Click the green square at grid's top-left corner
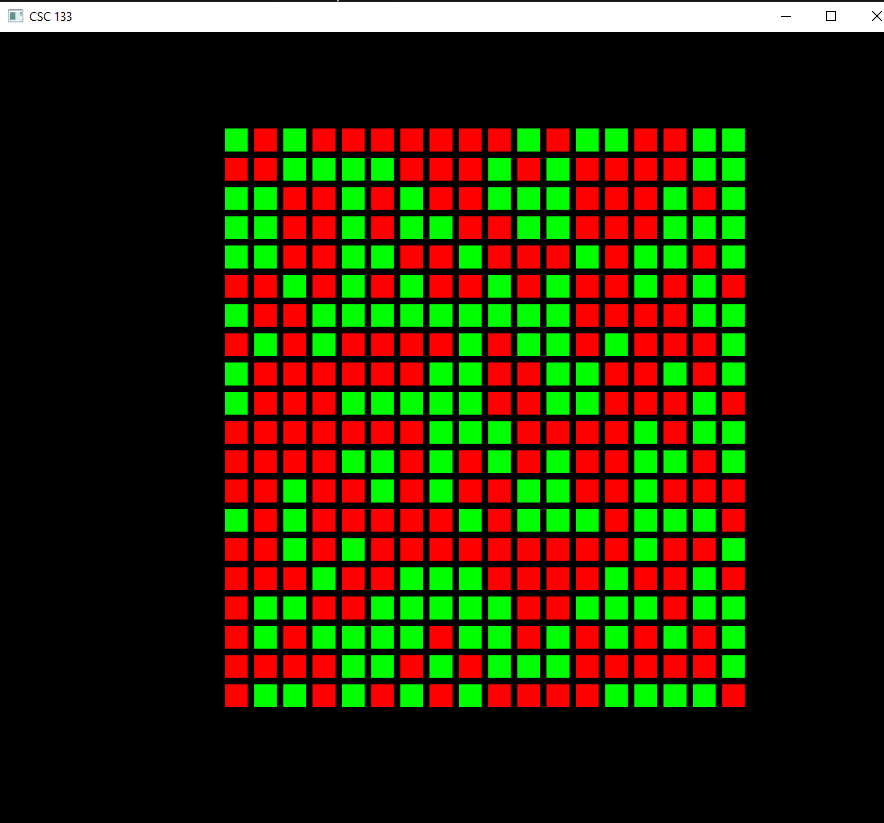 click(236, 140)
